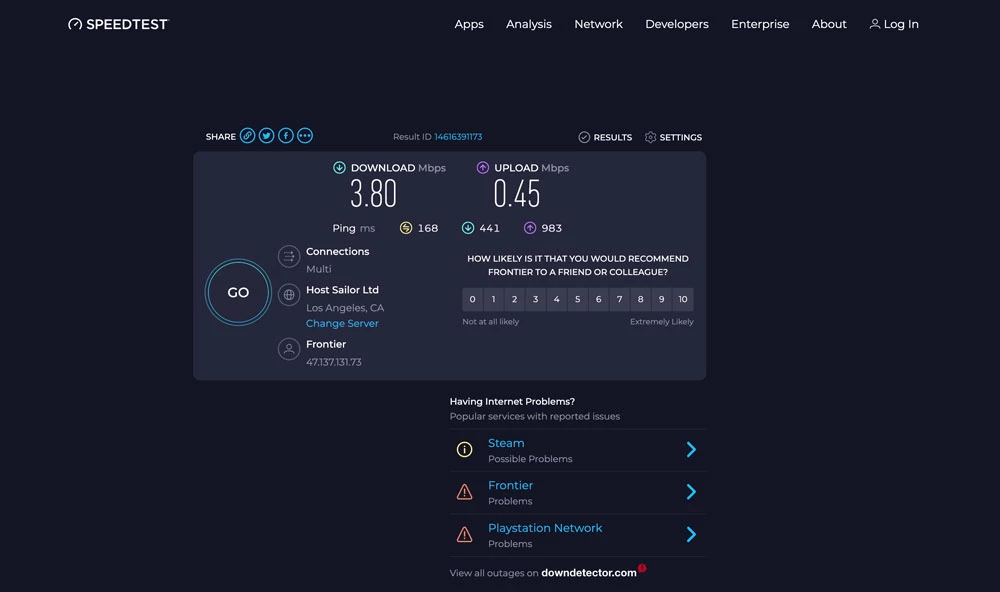The image size is (1000, 592).
Task: Click the Steam info warning icon
Action: tap(464, 450)
